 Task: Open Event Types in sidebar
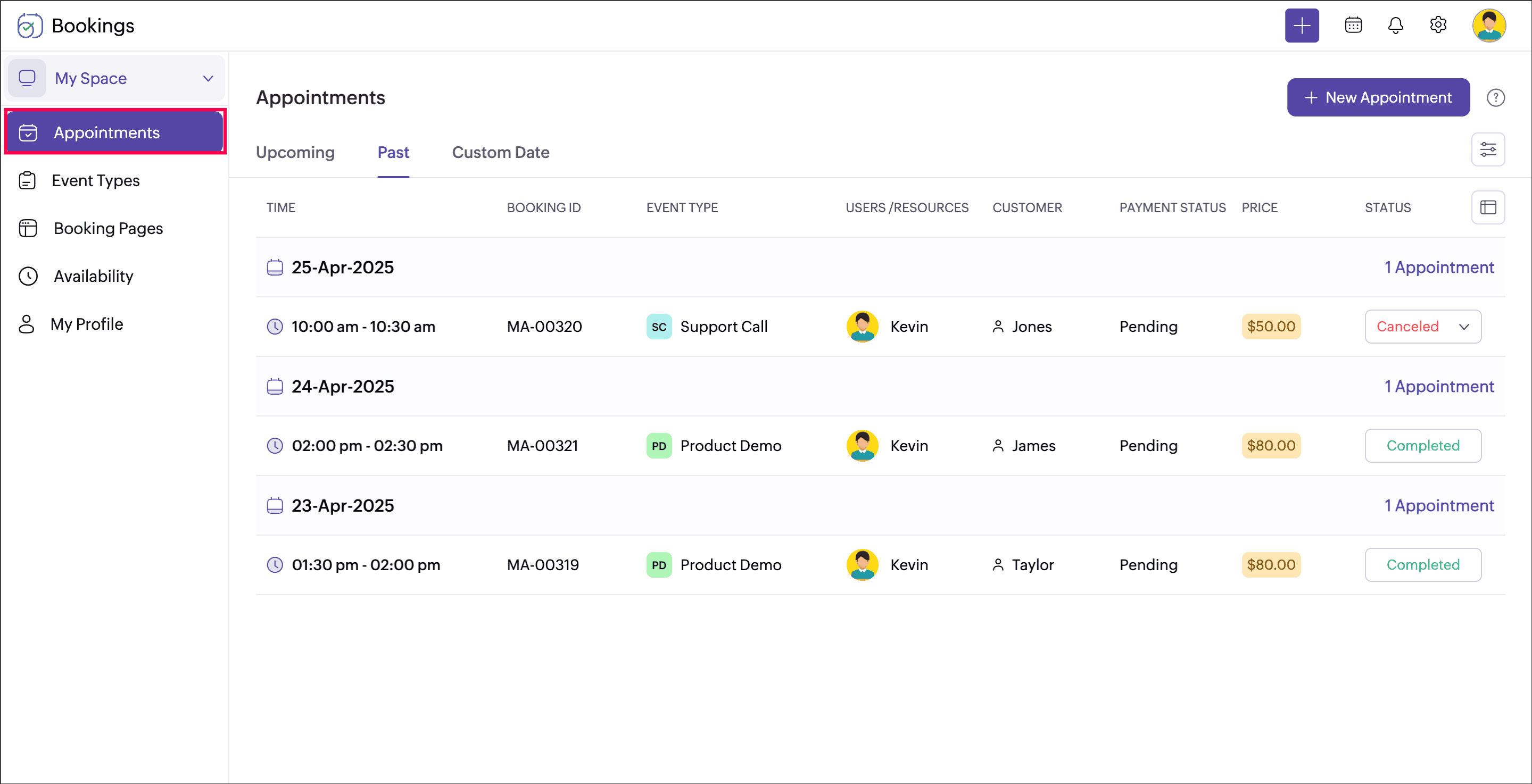point(95,181)
